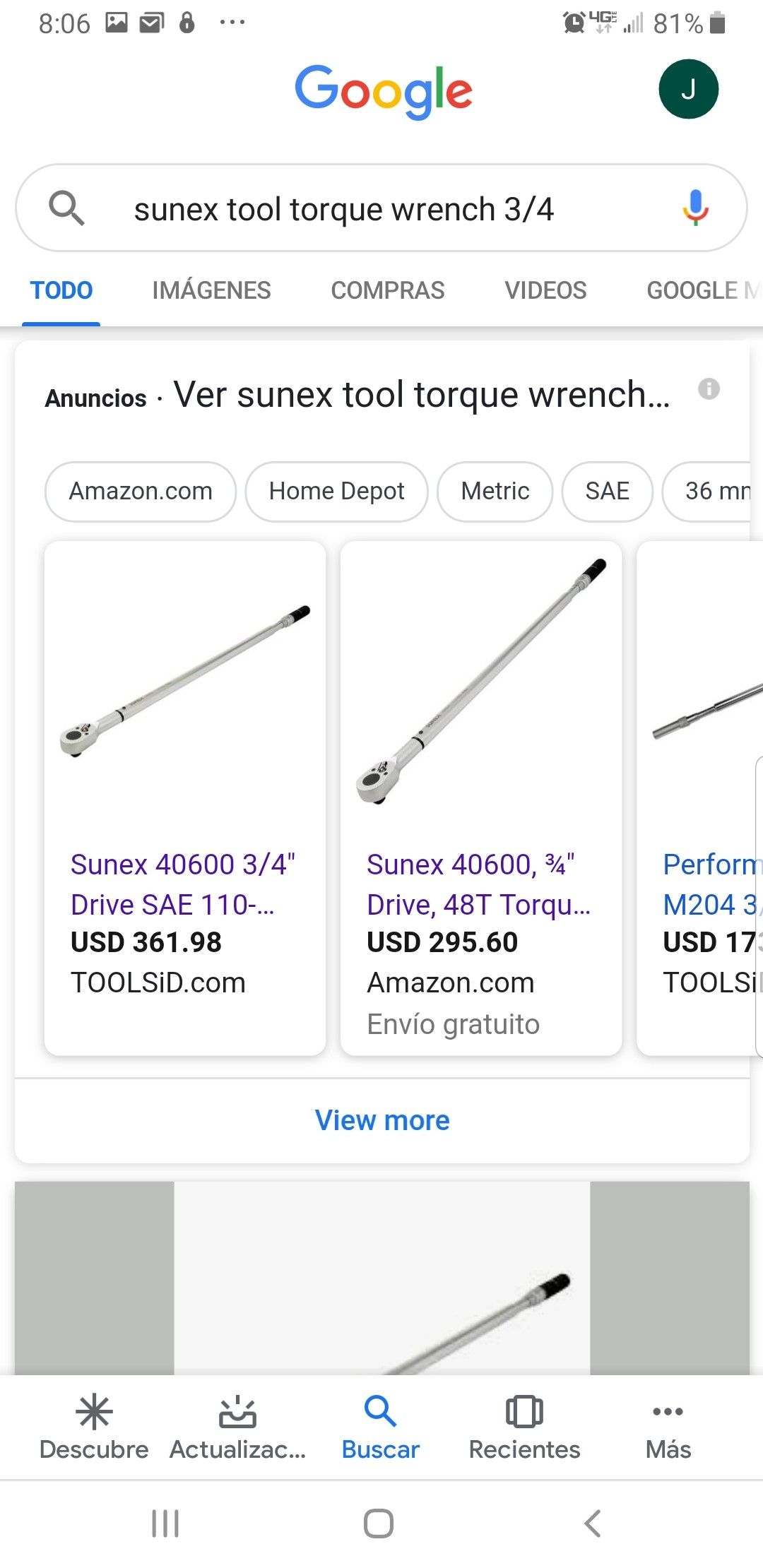This screenshot has width=763, height=1568.
Task: Switch to the COMPRAS tab
Action: pos(387,290)
